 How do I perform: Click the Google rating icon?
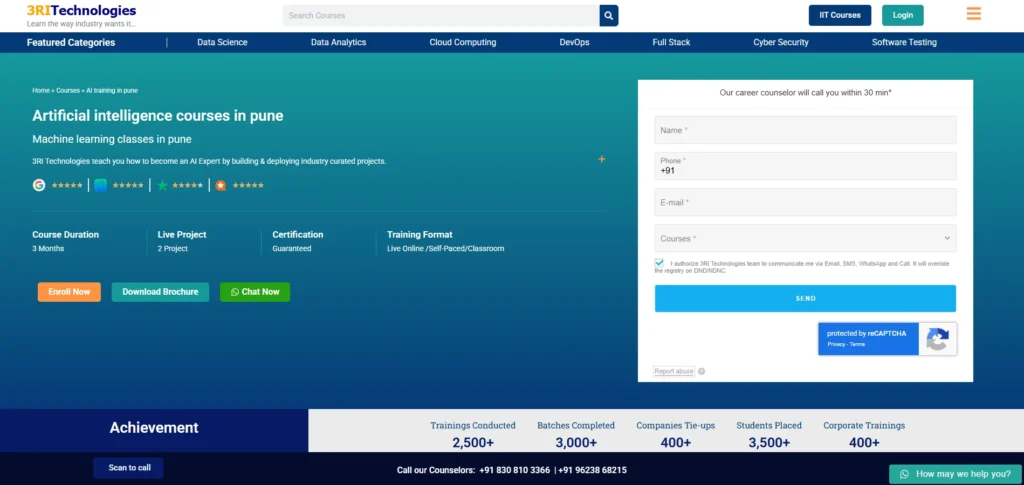39,185
